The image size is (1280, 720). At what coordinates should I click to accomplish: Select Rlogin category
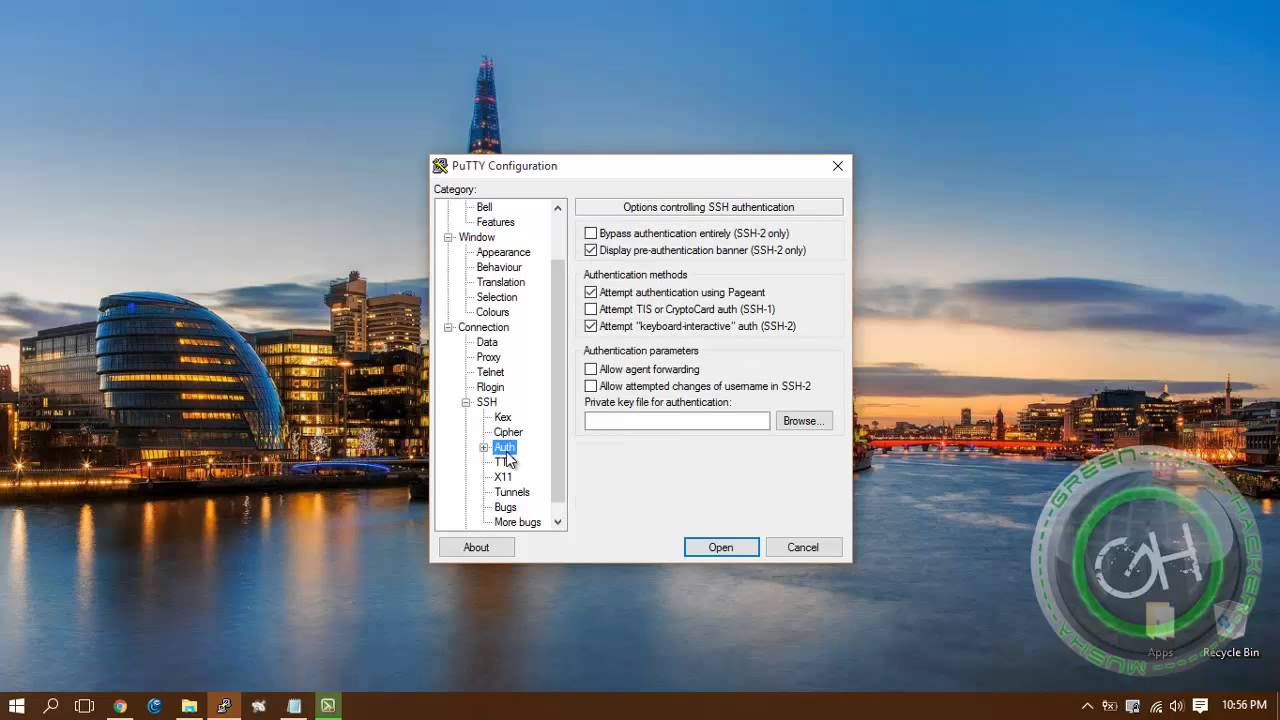(490, 387)
